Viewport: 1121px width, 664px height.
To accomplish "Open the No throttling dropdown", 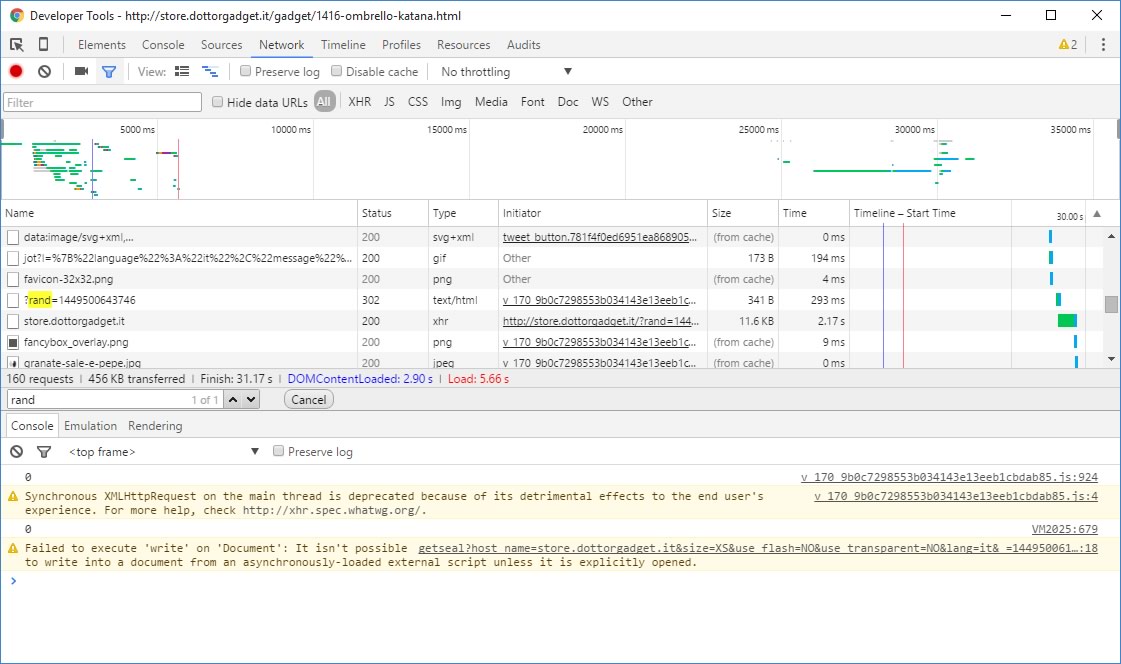I will coord(507,71).
